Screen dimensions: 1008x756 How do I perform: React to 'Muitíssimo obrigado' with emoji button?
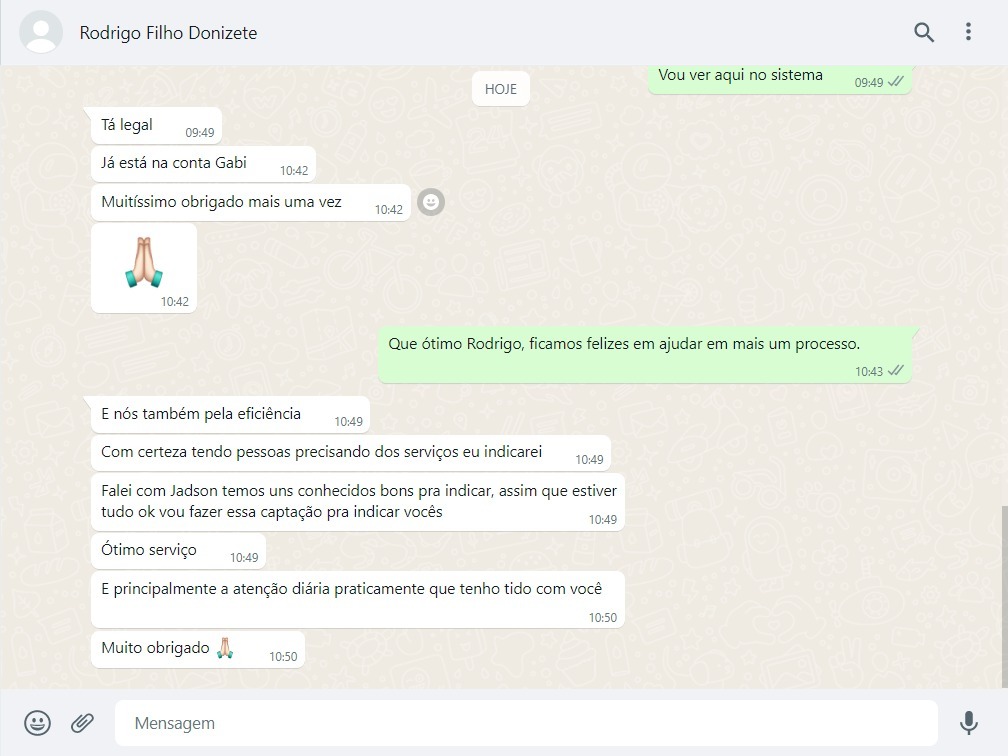(430, 202)
